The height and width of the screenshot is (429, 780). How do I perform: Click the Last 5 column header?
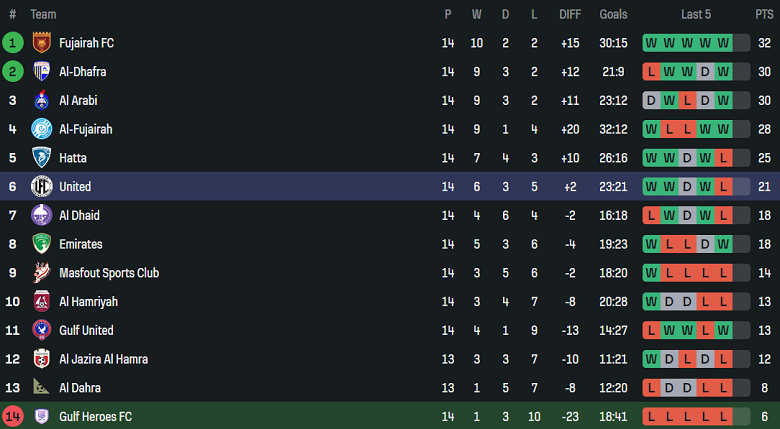[x=696, y=14]
